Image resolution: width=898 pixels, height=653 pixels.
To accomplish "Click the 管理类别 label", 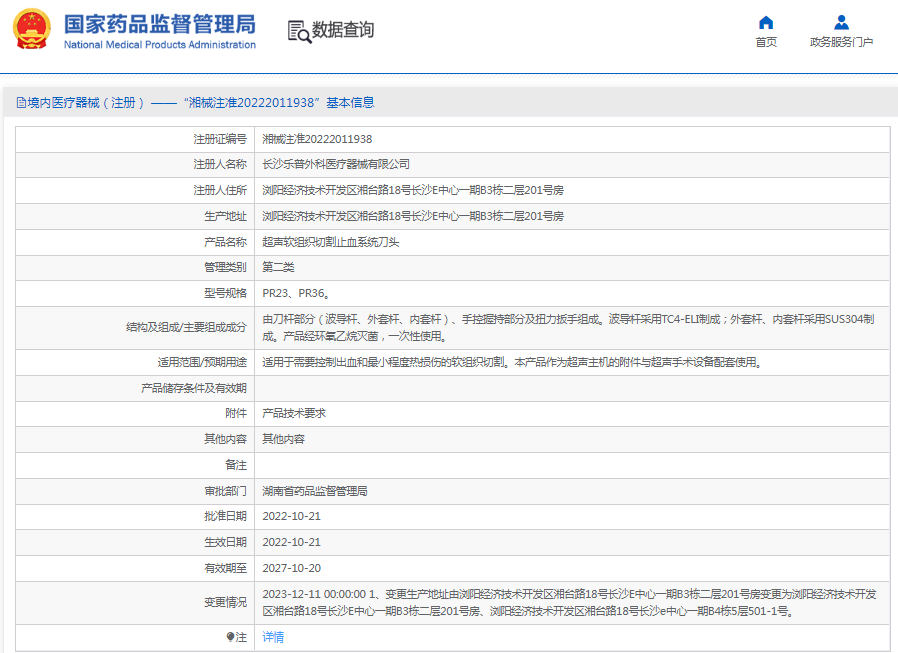I will pyautogui.click(x=225, y=267).
